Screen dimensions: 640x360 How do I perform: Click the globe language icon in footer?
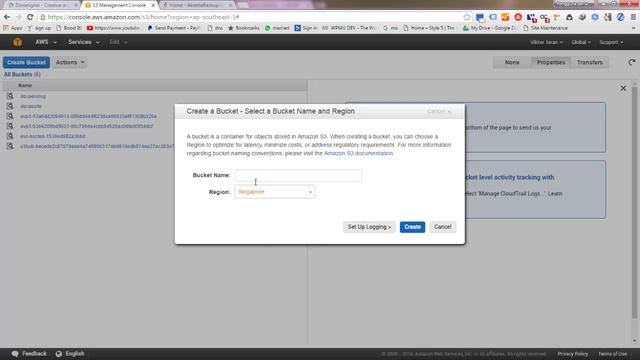click(x=59, y=354)
